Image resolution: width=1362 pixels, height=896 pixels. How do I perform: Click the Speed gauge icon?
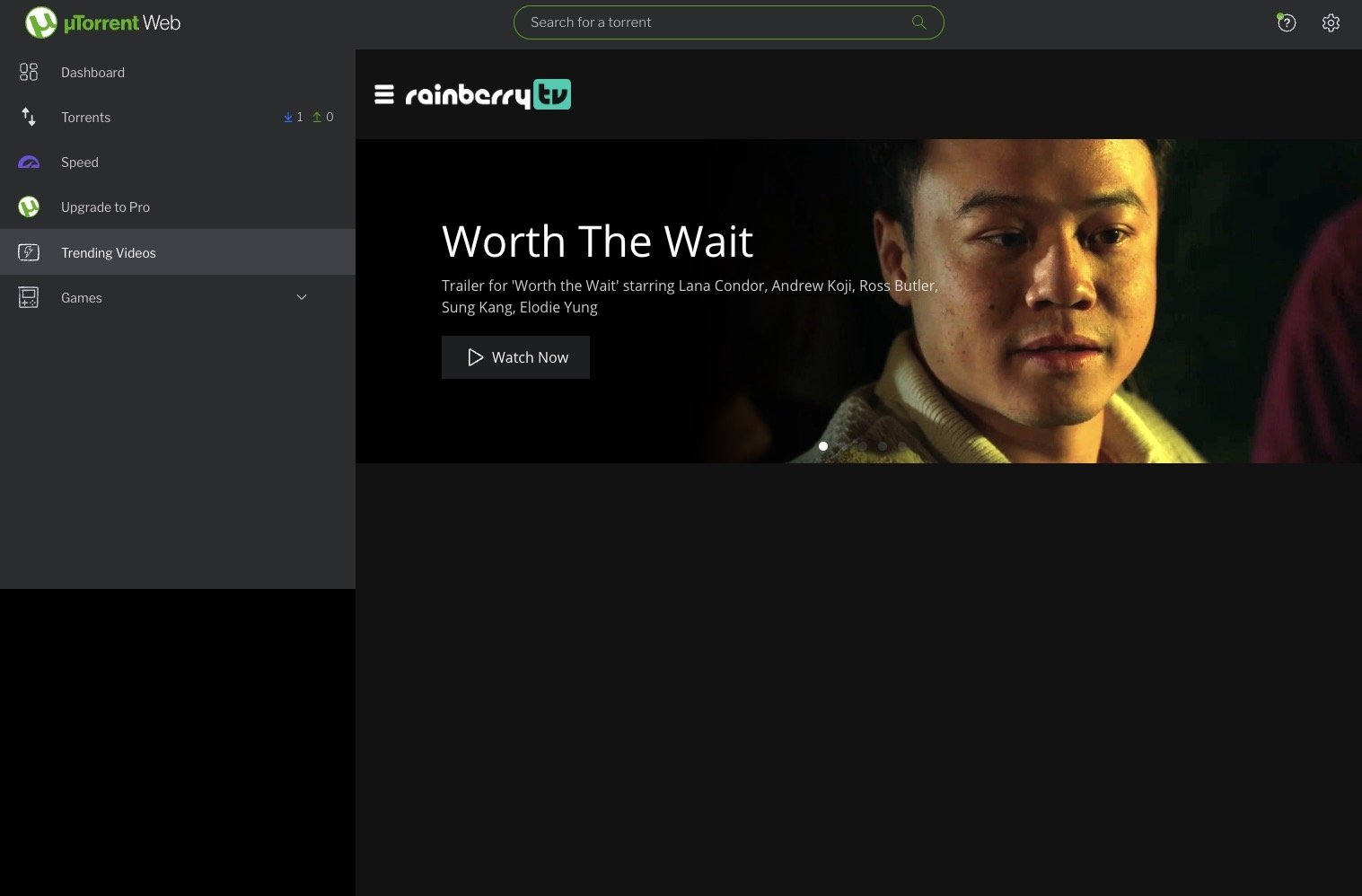pos(29,163)
